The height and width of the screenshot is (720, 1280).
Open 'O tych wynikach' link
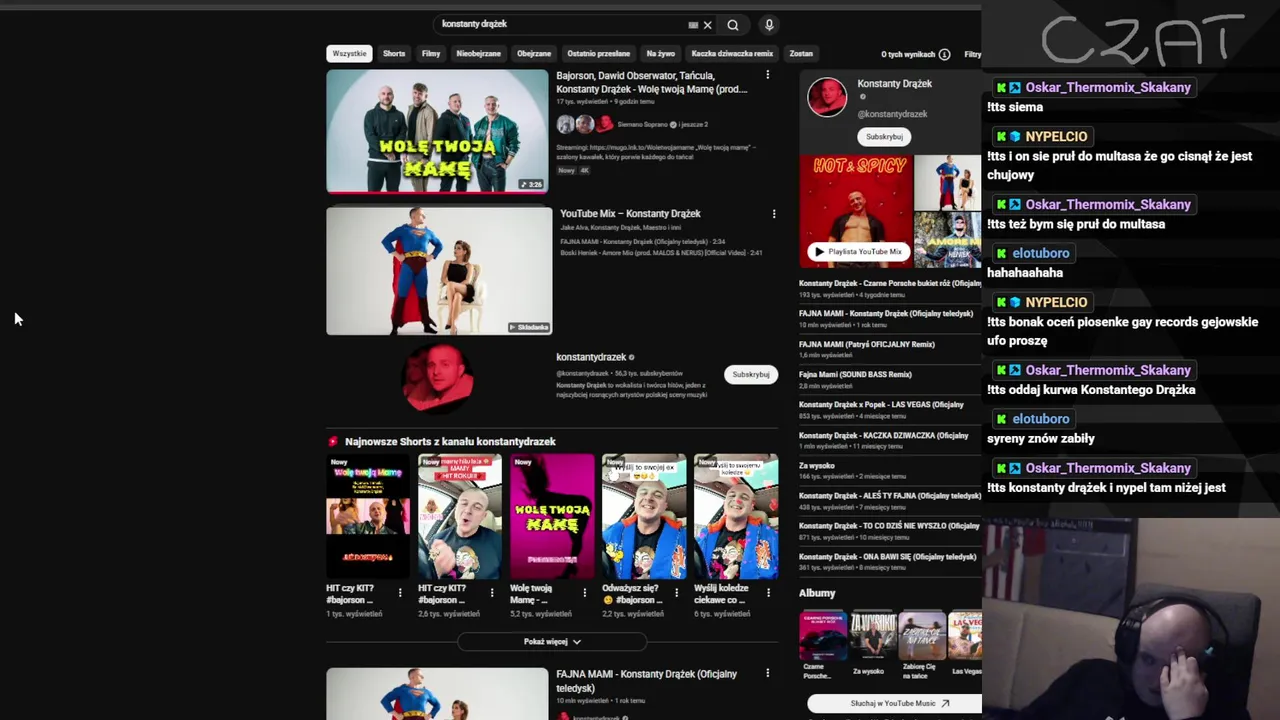[x=908, y=54]
